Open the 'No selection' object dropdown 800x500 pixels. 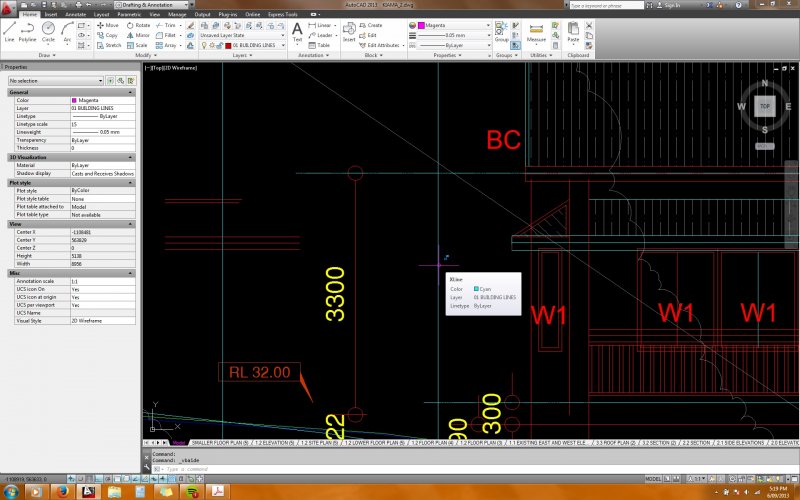(x=55, y=80)
